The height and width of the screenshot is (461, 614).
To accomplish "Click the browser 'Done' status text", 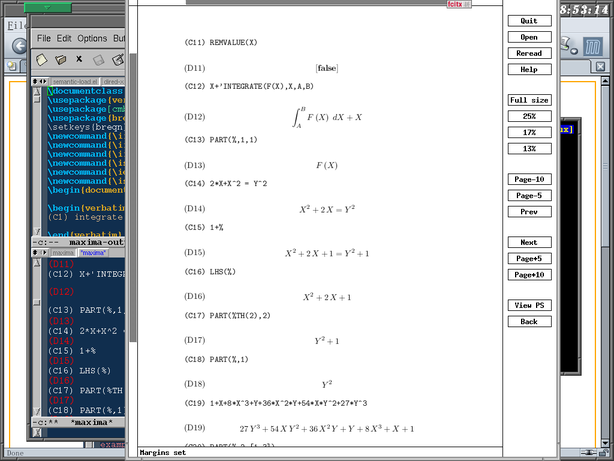I will (15, 453).
